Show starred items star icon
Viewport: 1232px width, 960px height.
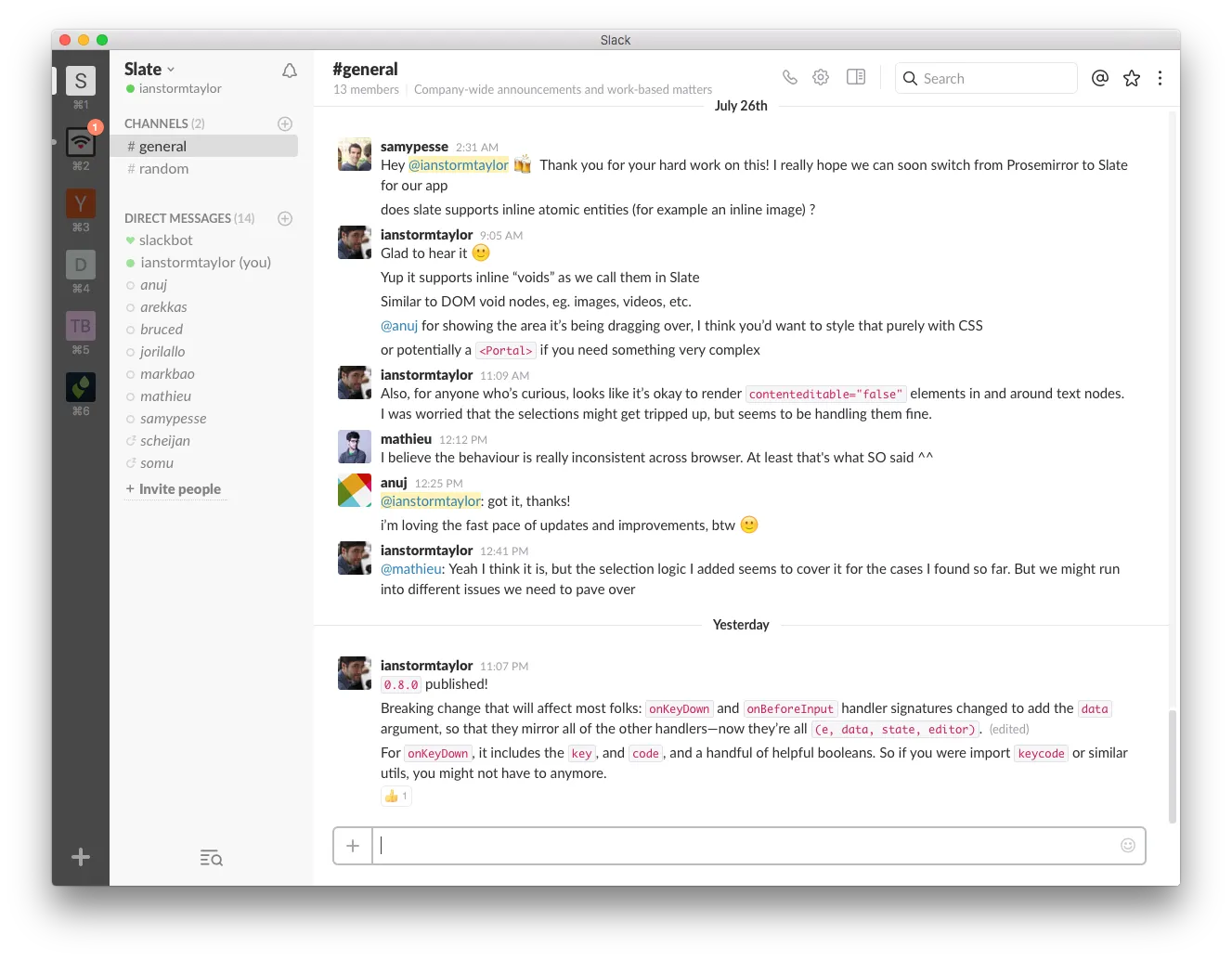pos(1132,78)
